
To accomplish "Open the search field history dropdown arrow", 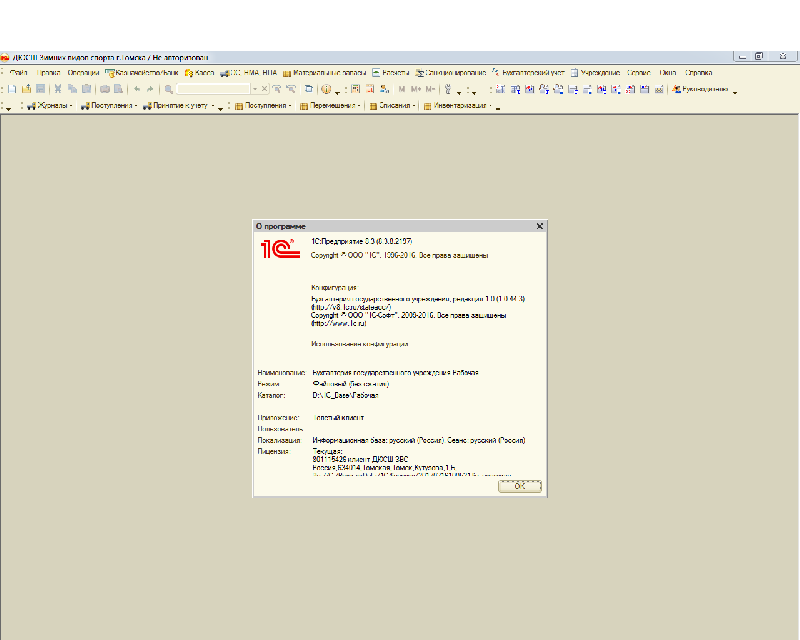I will [x=255, y=89].
